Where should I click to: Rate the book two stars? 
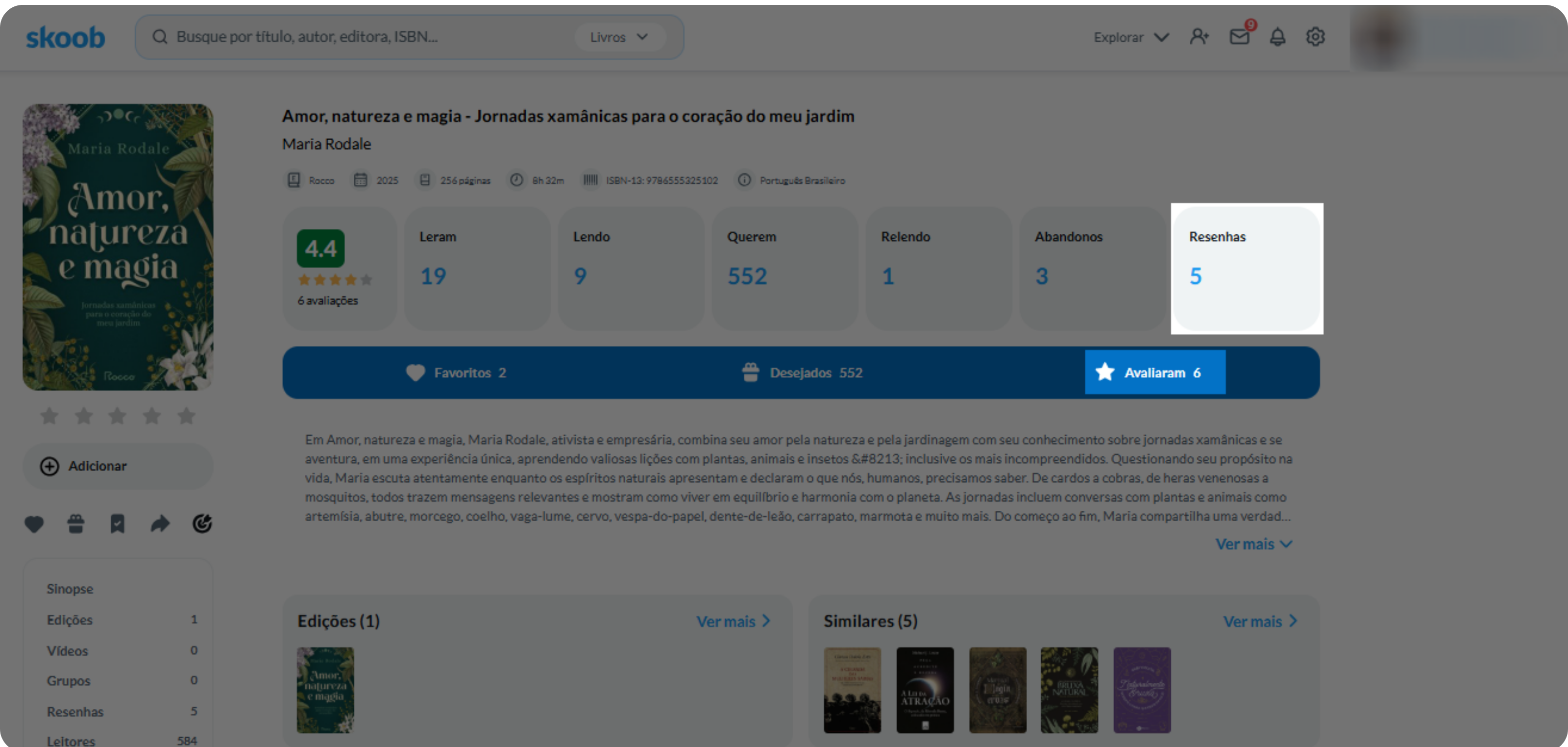click(x=83, y=416)
